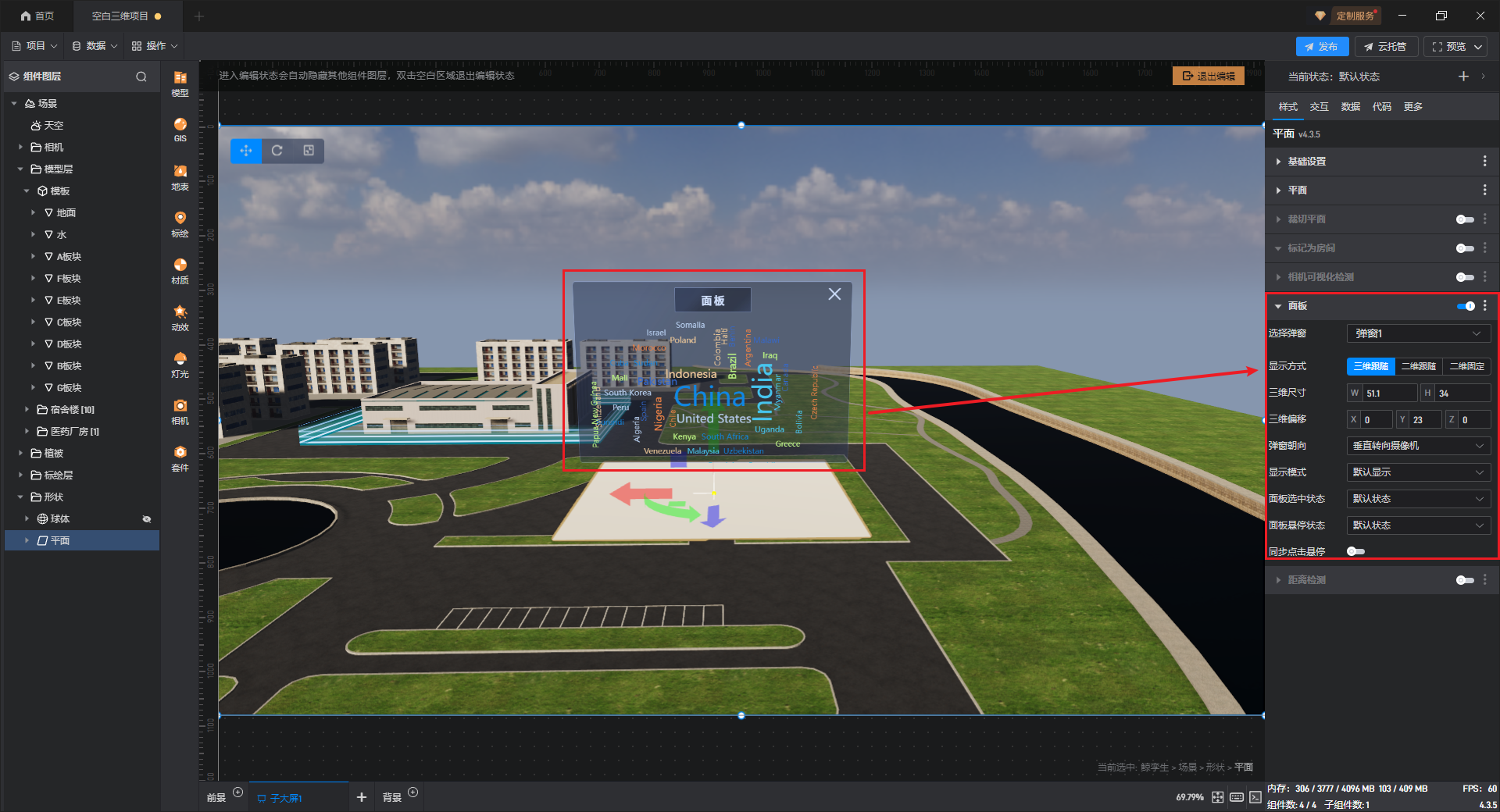Image resolution: width=1500 pixels, height=812 pixels.
Task: Enable the 距离检测 switch
Action: click(x=1465, y=580)
